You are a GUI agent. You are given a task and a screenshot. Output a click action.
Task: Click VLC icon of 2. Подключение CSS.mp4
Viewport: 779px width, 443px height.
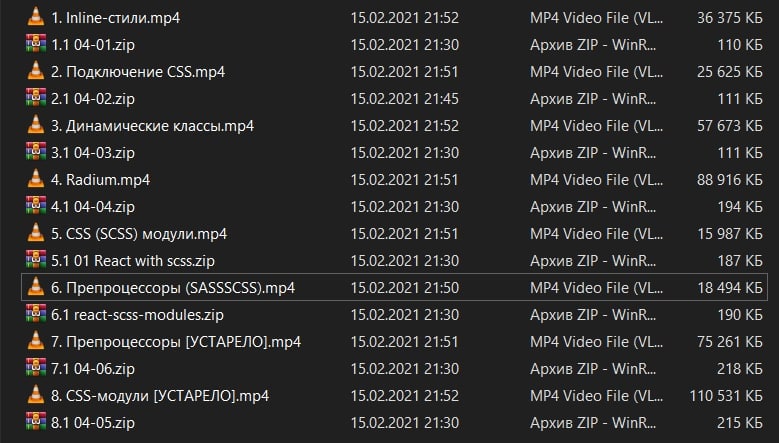click(36, 71)
